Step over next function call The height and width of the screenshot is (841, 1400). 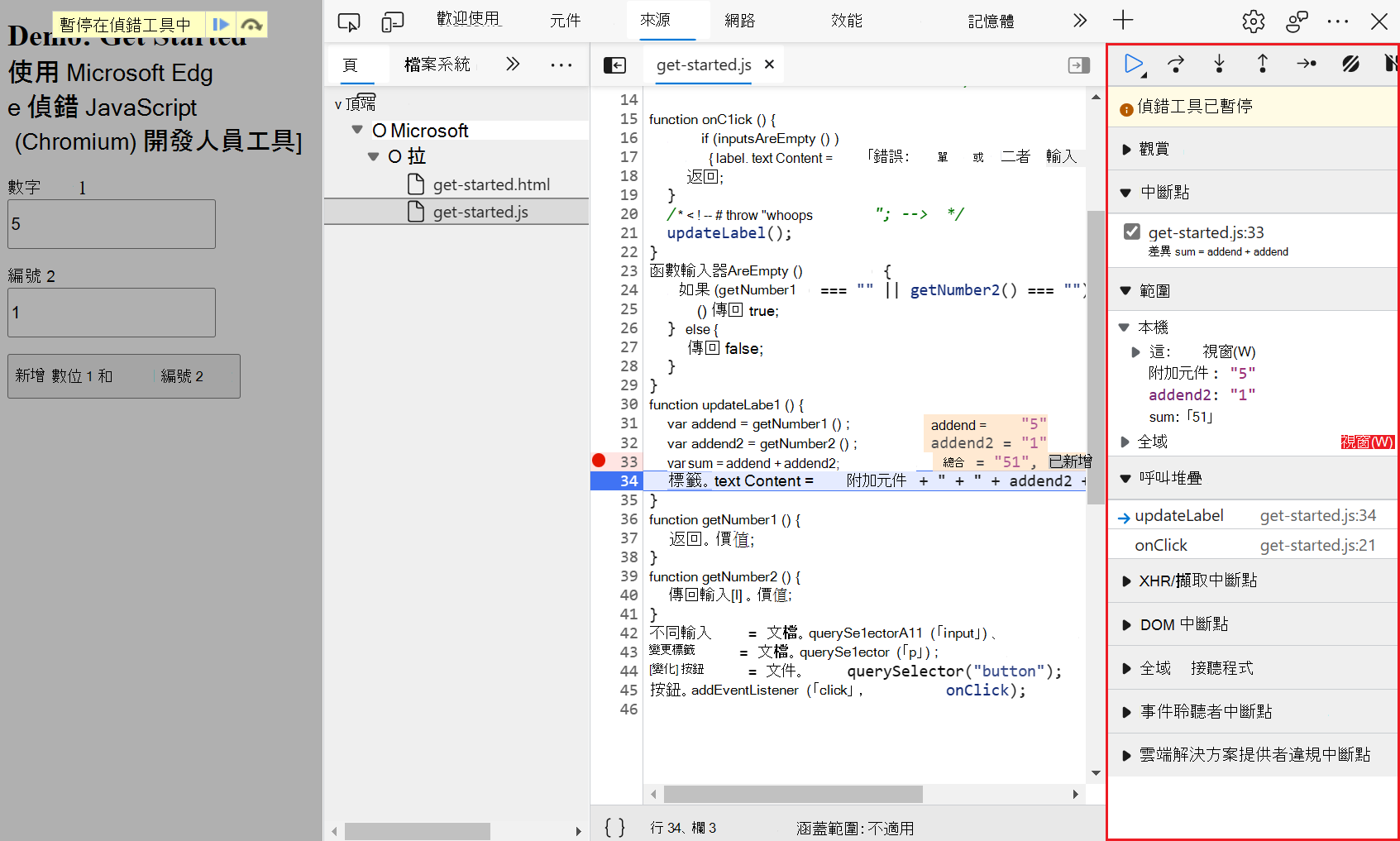point(1176,64)
